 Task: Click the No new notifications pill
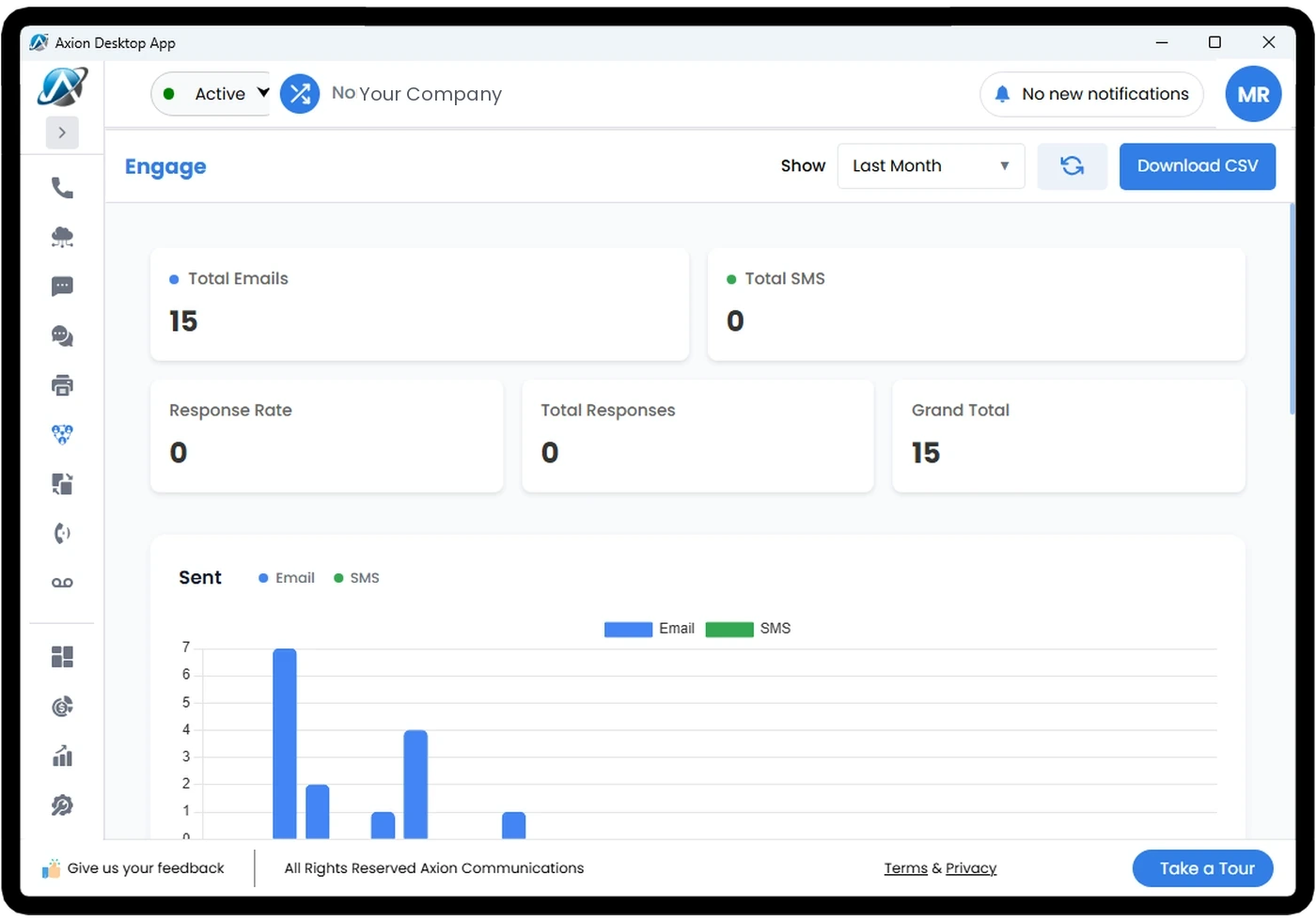[1091, 94]
